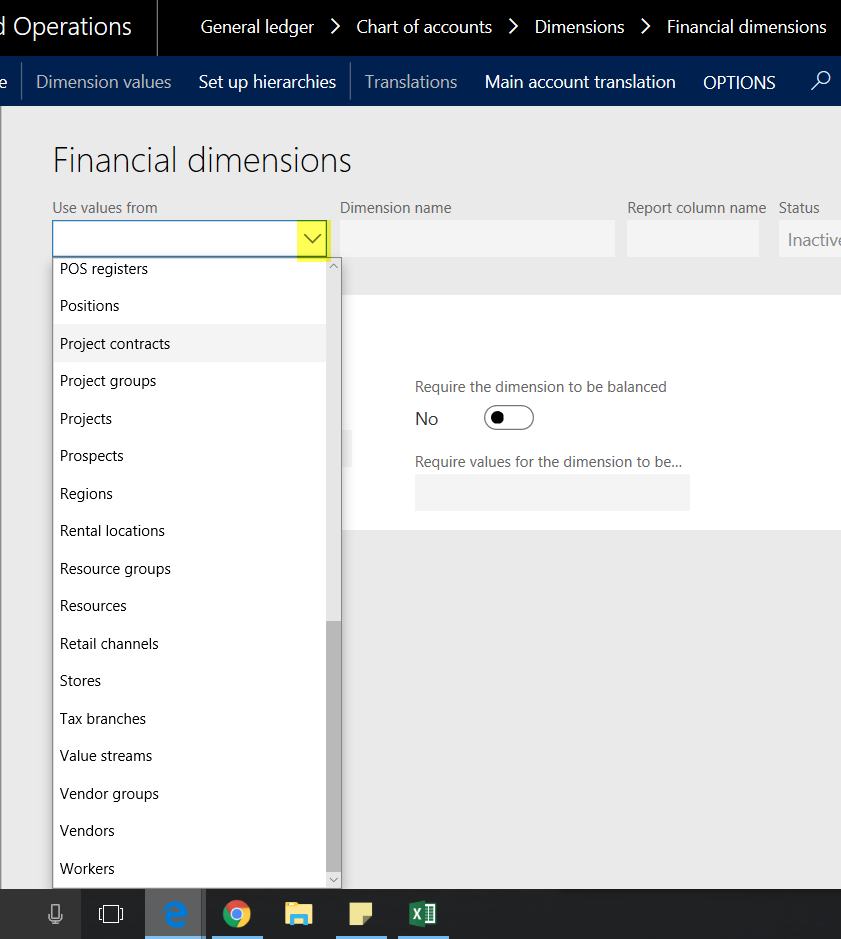841x939 pixels.
Task: Open the OPTIONS menu
Action: pos(739,82)
